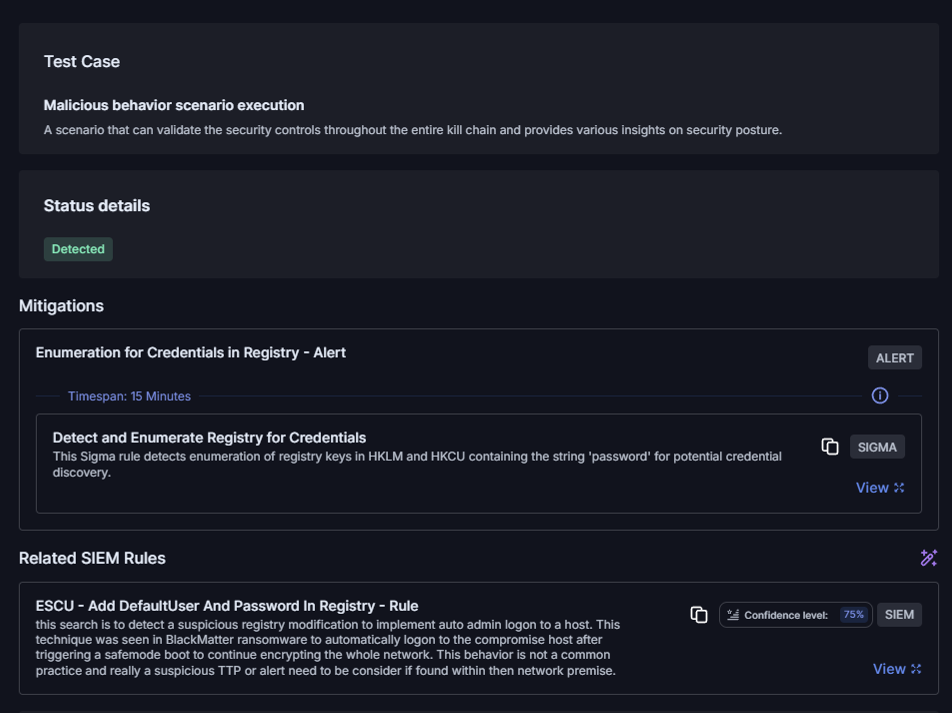Open View for the ESCU SIEM rule
The height and width of the screenshot is (713, 952).
pos(888,669)
